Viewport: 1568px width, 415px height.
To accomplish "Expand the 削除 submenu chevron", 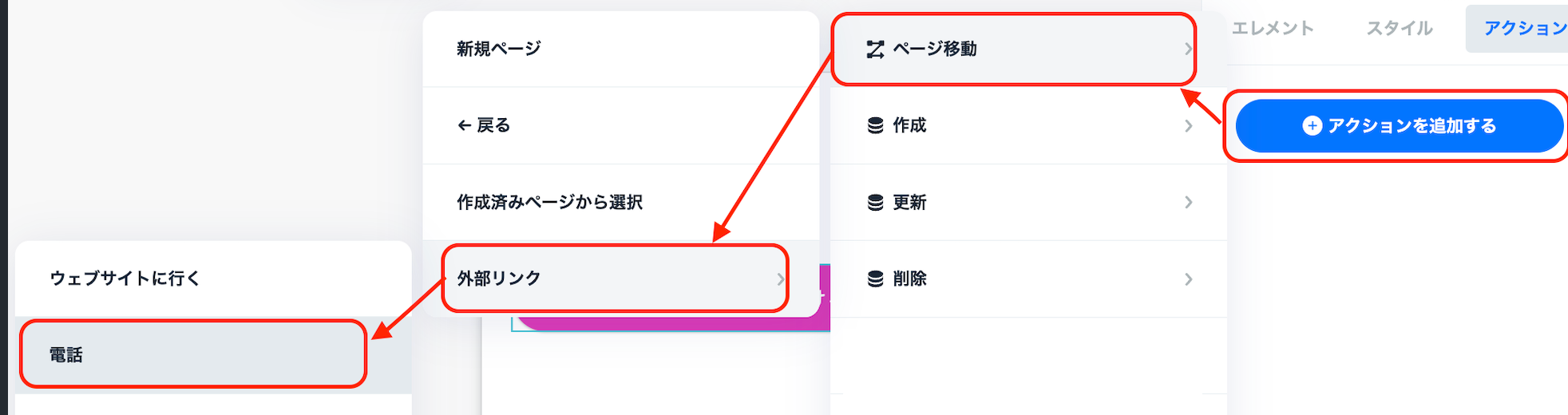I will click(1188, 279).
